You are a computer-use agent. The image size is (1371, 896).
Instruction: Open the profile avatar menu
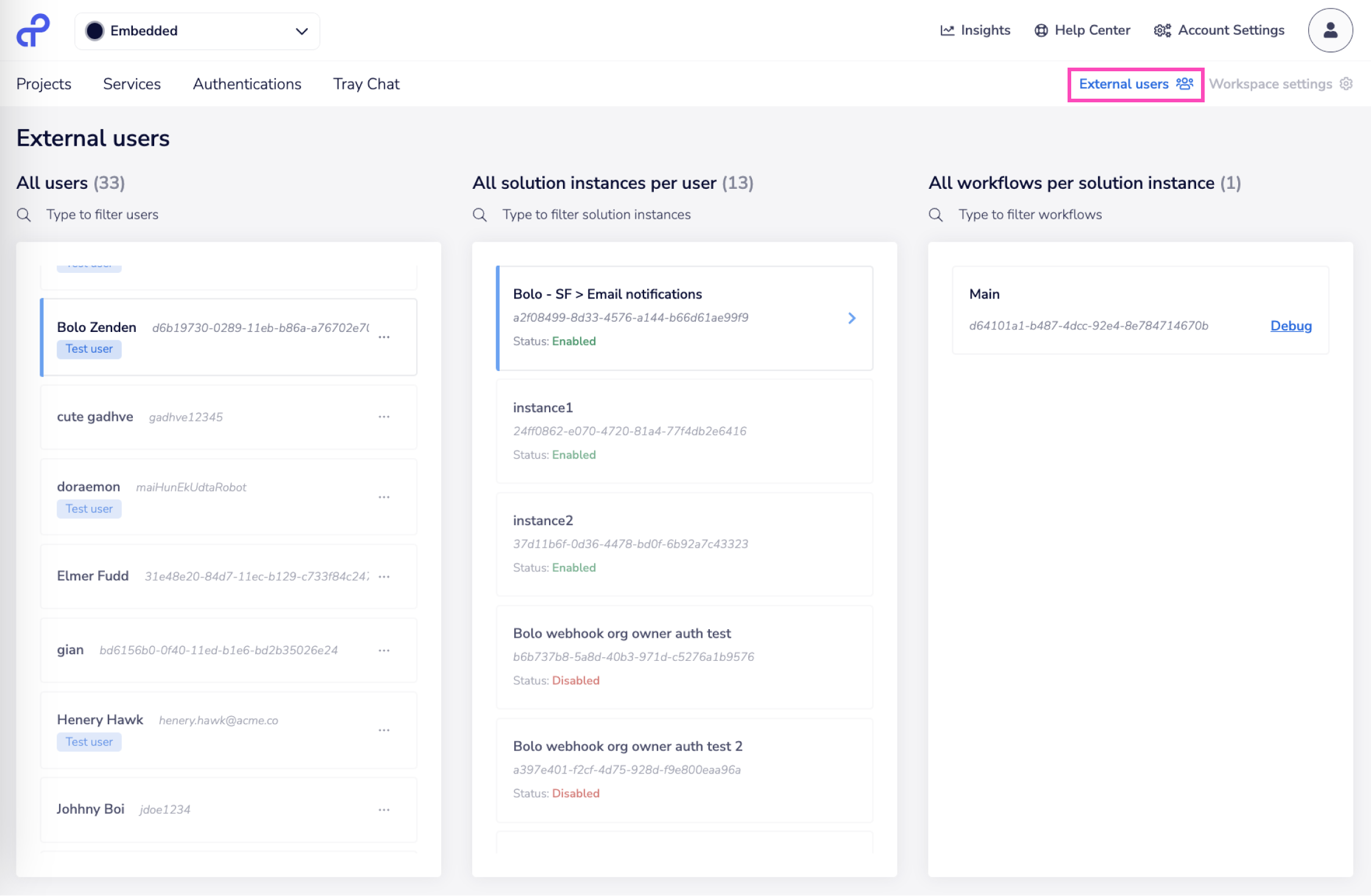[x=1330, y=30]
